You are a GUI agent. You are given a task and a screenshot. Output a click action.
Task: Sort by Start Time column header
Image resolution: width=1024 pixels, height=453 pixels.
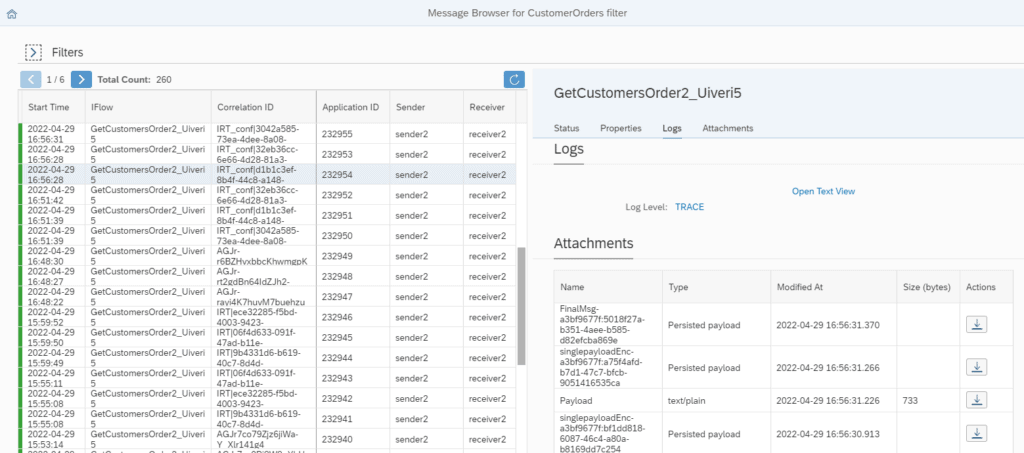(53, 107)
